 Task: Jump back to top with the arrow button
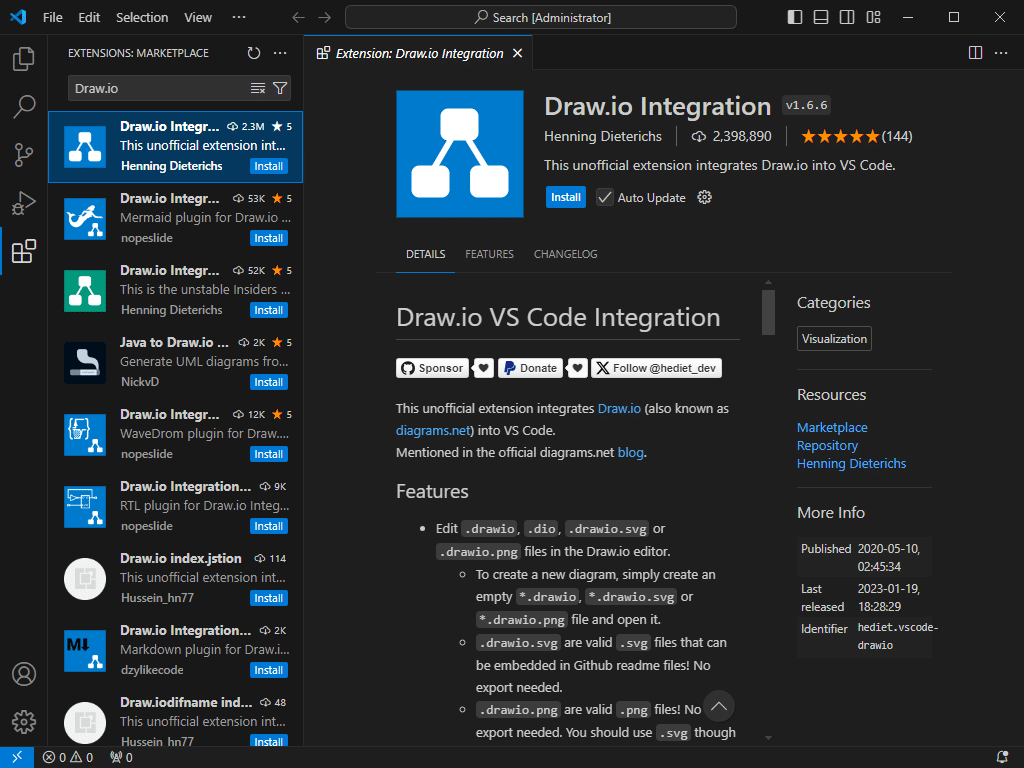click(719, 706)
